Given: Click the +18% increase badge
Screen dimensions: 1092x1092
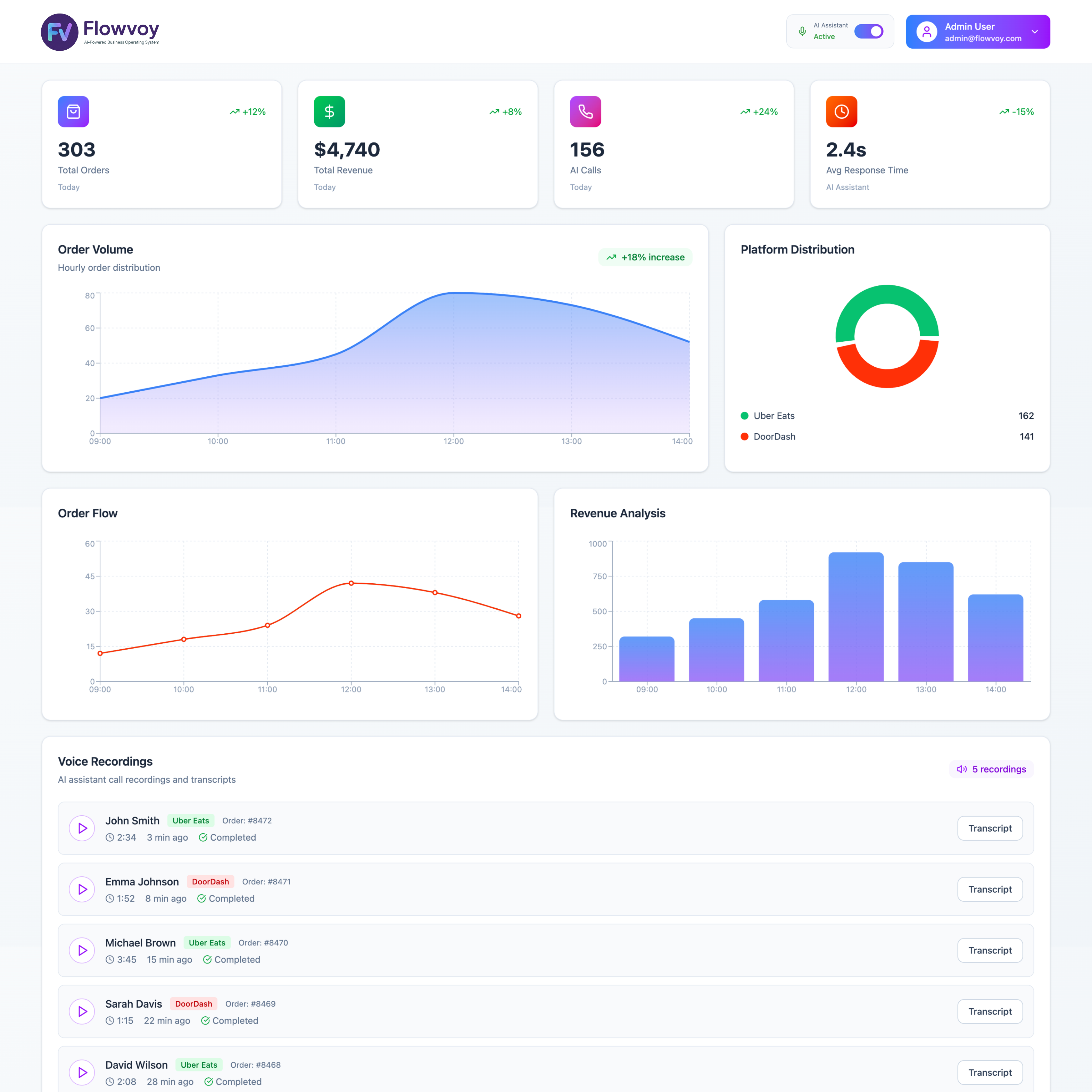Looking at the screenshot, I should [645, 257].
